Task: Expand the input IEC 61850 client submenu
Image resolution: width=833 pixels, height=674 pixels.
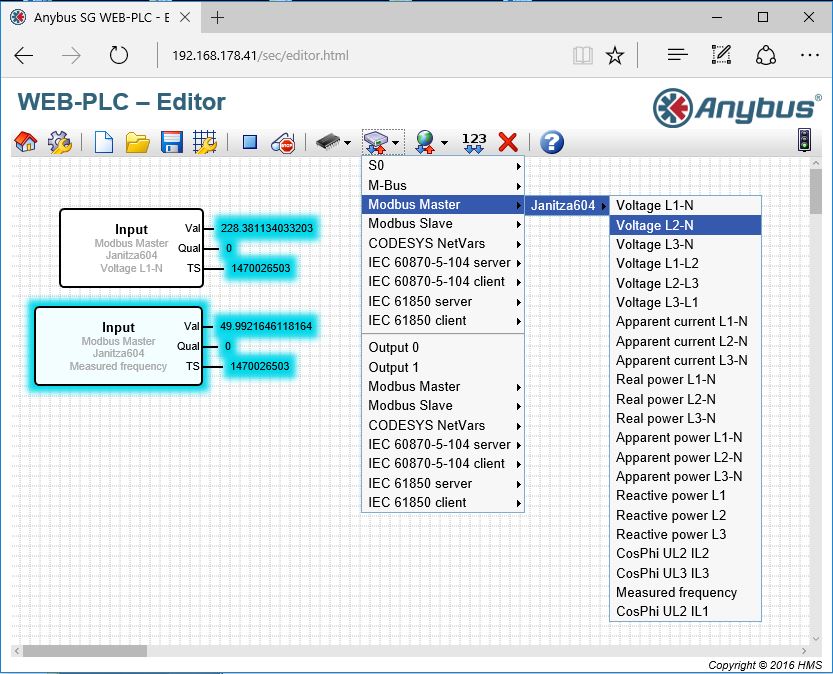Action: [x=443, y=320]
